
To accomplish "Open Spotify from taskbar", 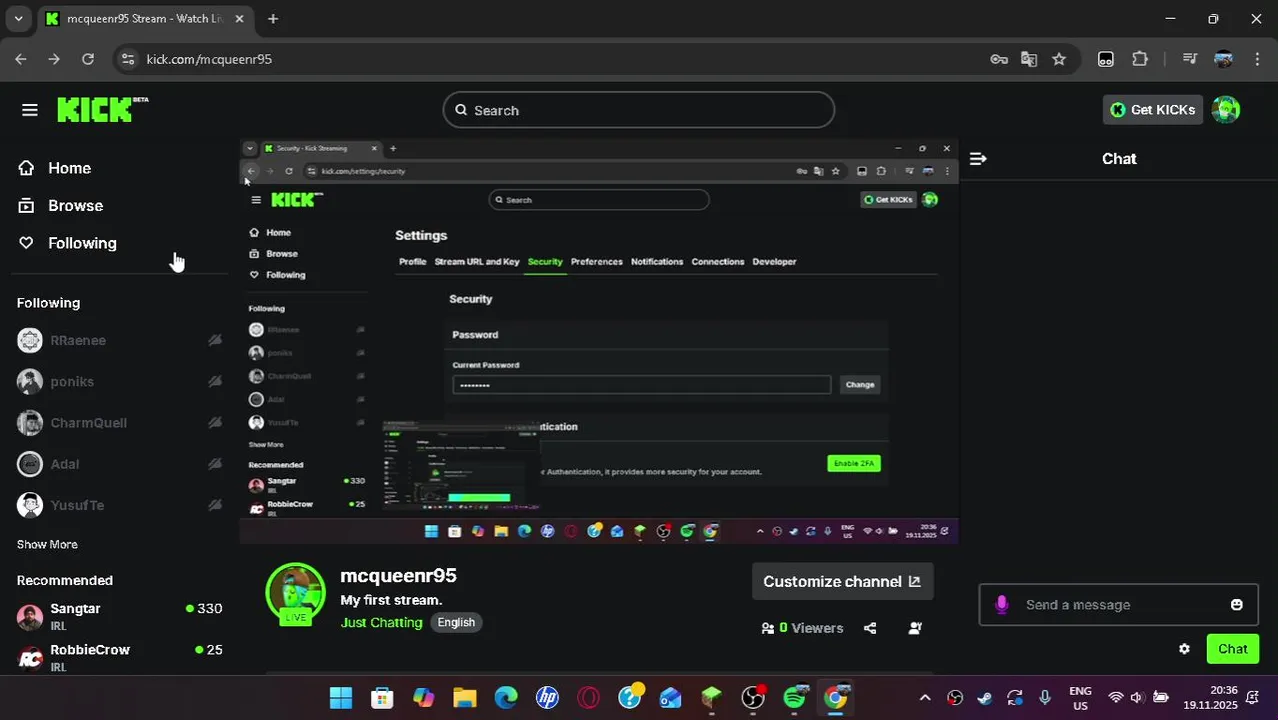I will 795,697.
